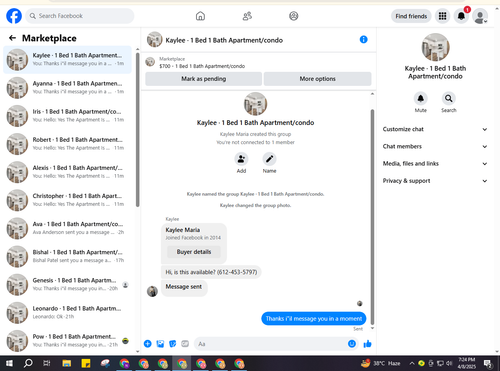Open Christopher conversation in chat list

pyautogui.click(x=67, y=200)
